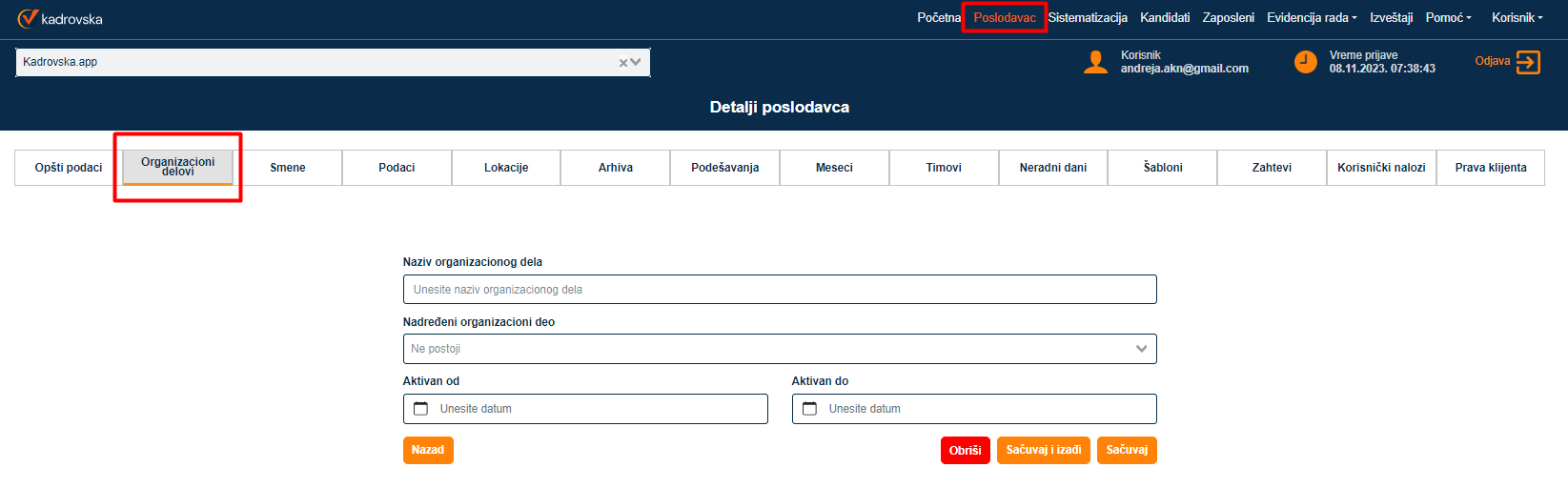Select the Neradni dani tab
1568x488 pixels.
pyautogui.click(x=1052, y=168)
